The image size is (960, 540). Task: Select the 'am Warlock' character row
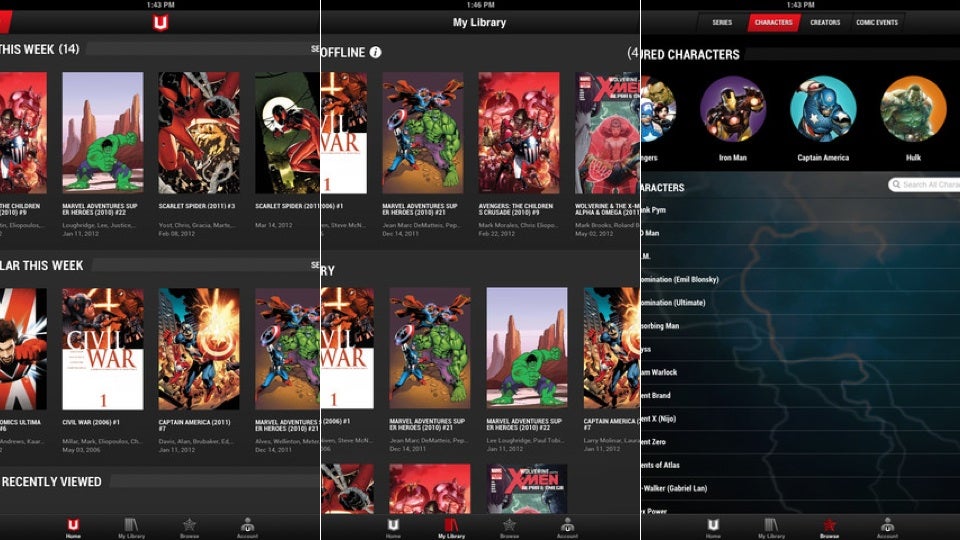[x=800, y=372]
